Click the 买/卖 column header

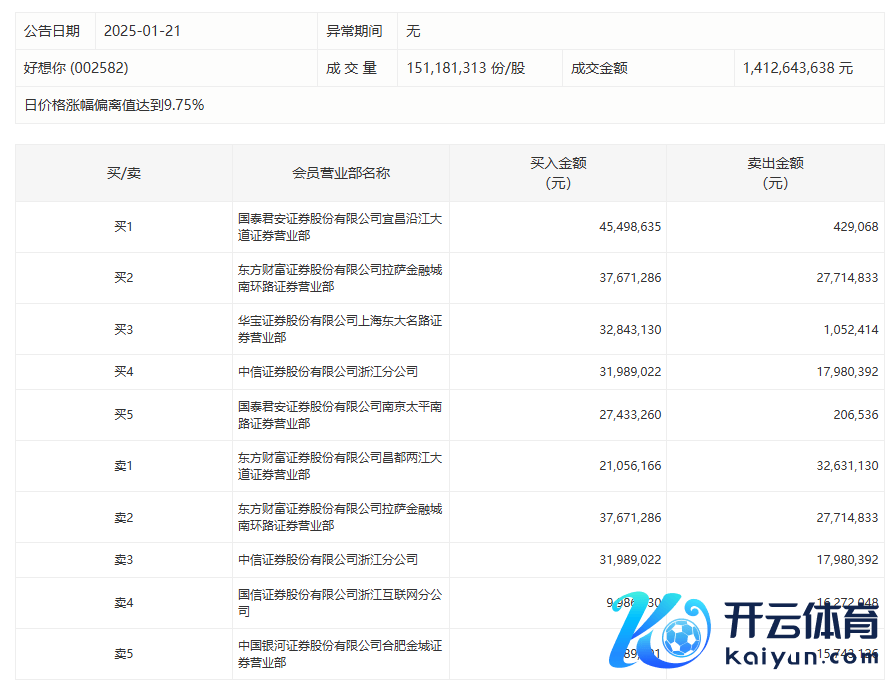pyautogui.click(x=124, y=173)
